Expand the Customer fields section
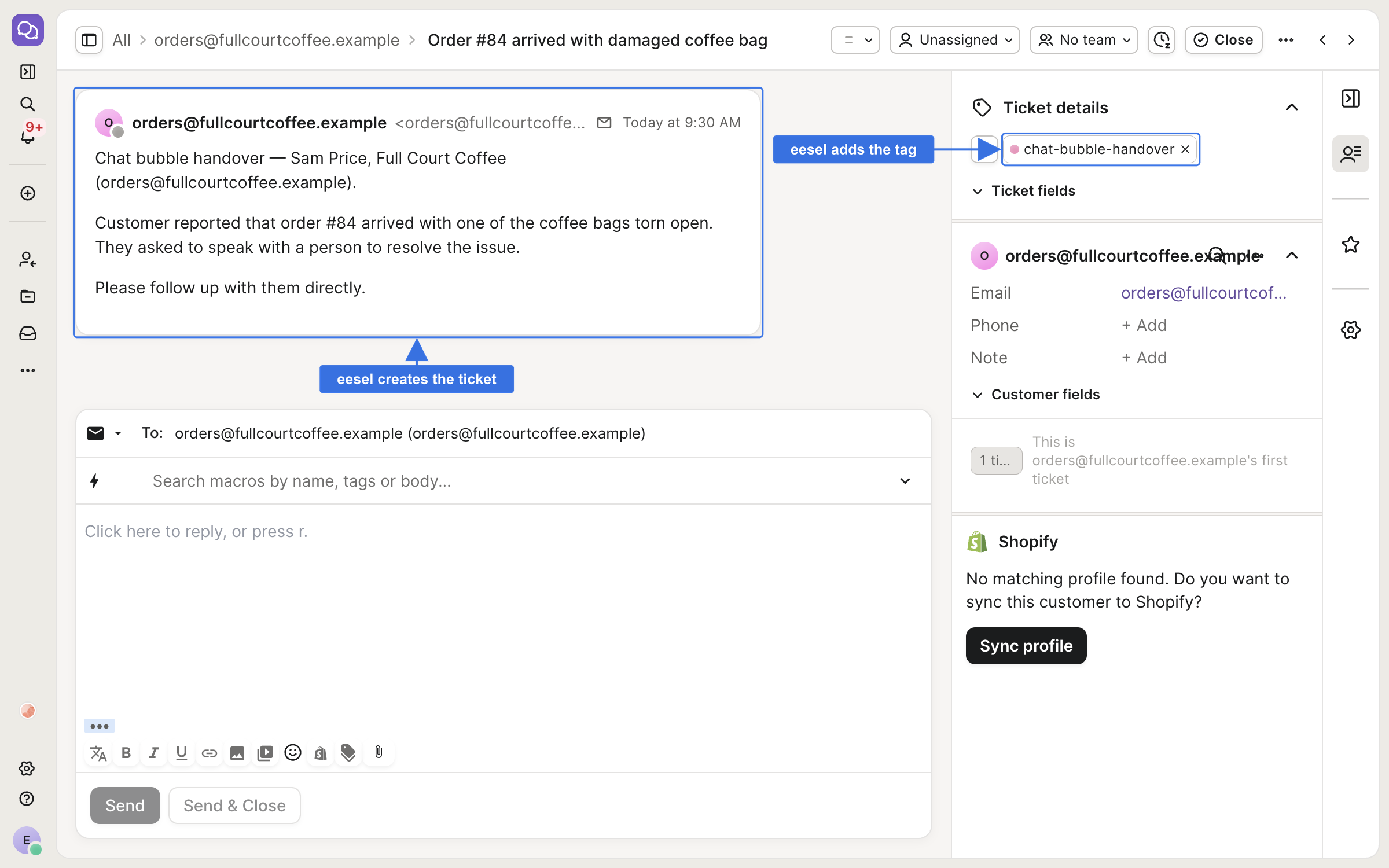The width and height of the screenshot is (1389, 868). (1037, 395)
